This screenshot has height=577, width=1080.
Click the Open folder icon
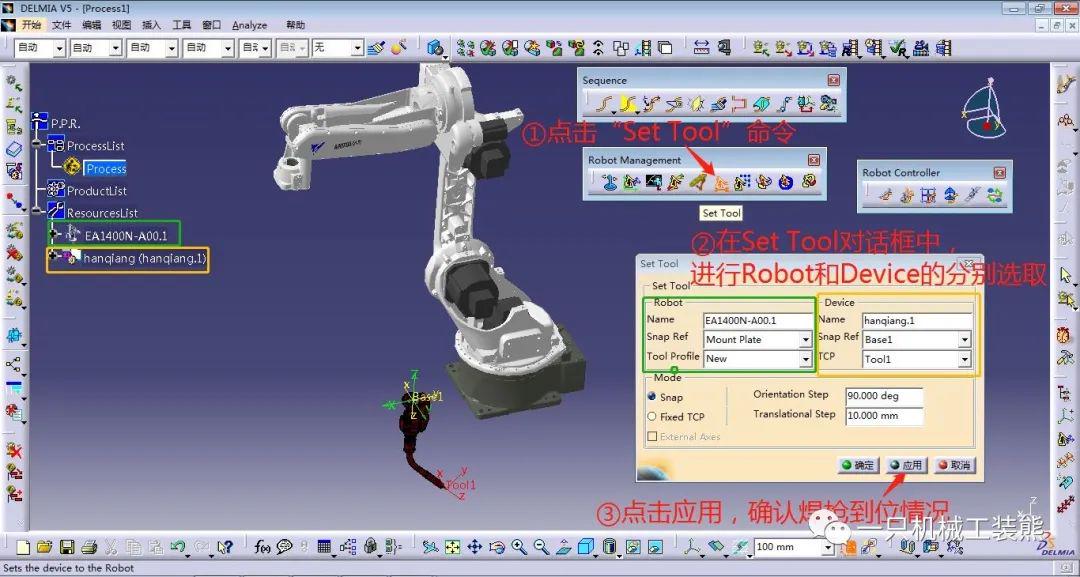point(45,547)
